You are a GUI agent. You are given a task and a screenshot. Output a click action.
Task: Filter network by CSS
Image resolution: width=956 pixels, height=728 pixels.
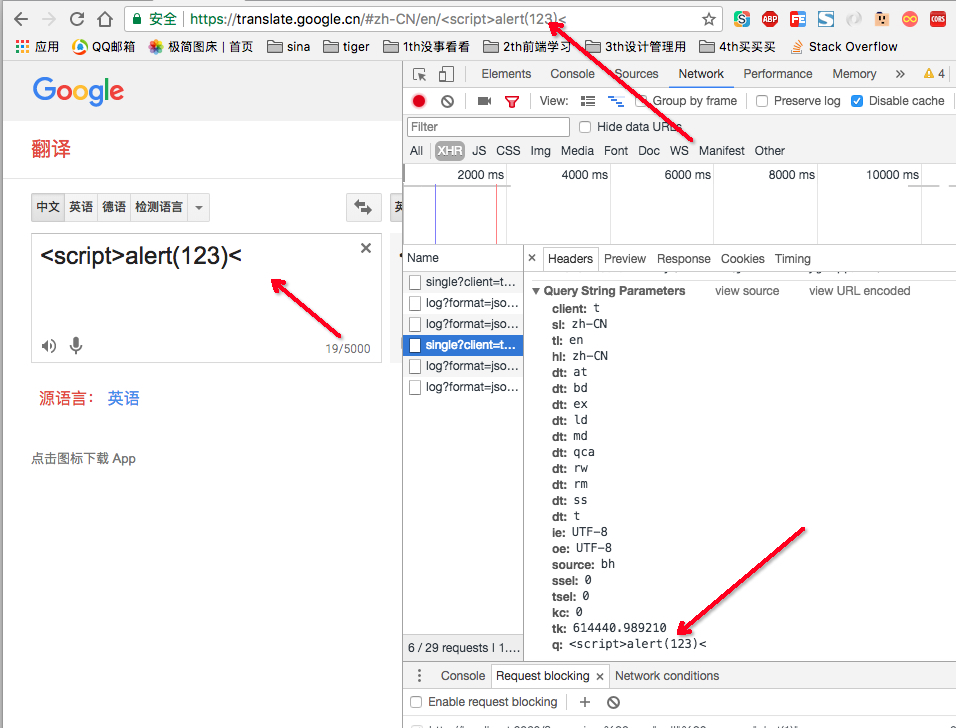pyautogui.click(x=508, y=151)
